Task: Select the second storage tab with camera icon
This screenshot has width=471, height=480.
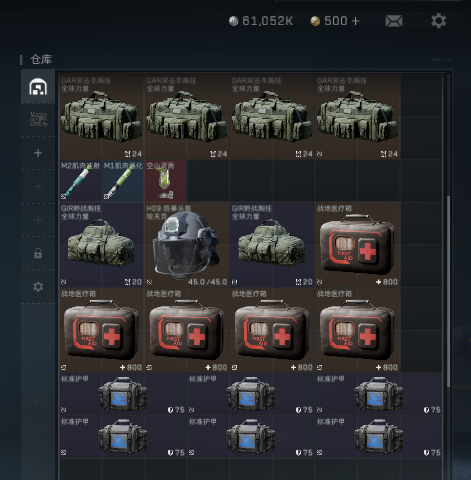Action: 38,119
